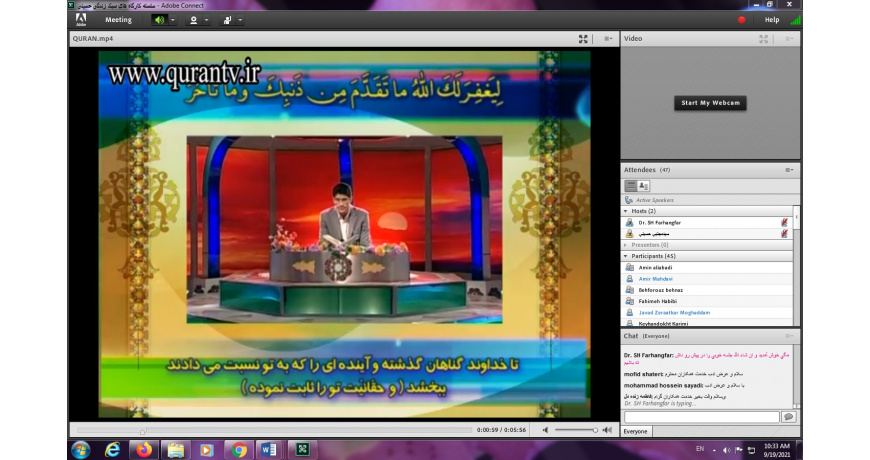This screenshot has width=870, height=460.
Task: Open the Video pod options menu
Action: (788, 39)
